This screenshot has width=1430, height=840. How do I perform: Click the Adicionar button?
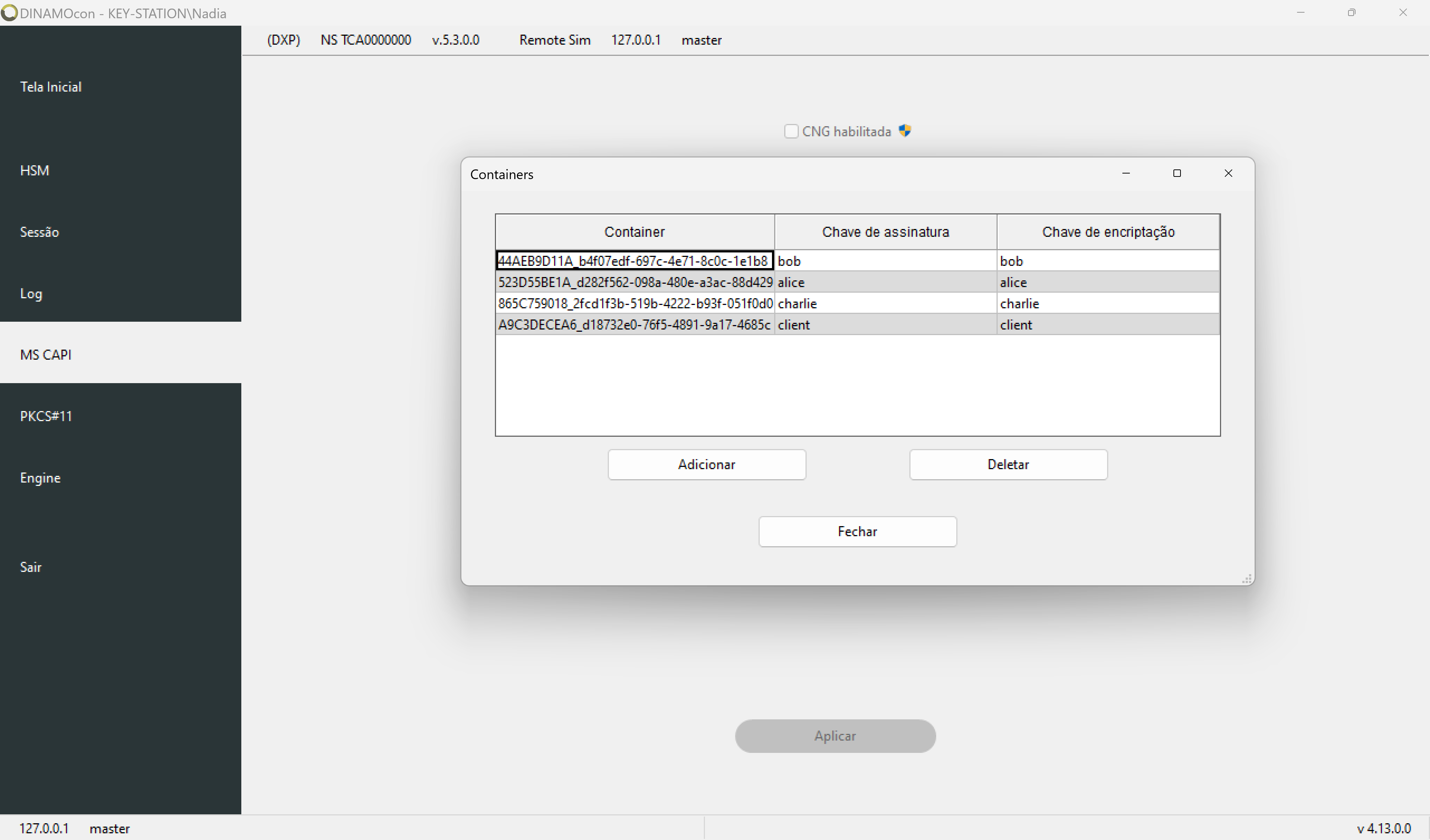click(x=706, y=464)
